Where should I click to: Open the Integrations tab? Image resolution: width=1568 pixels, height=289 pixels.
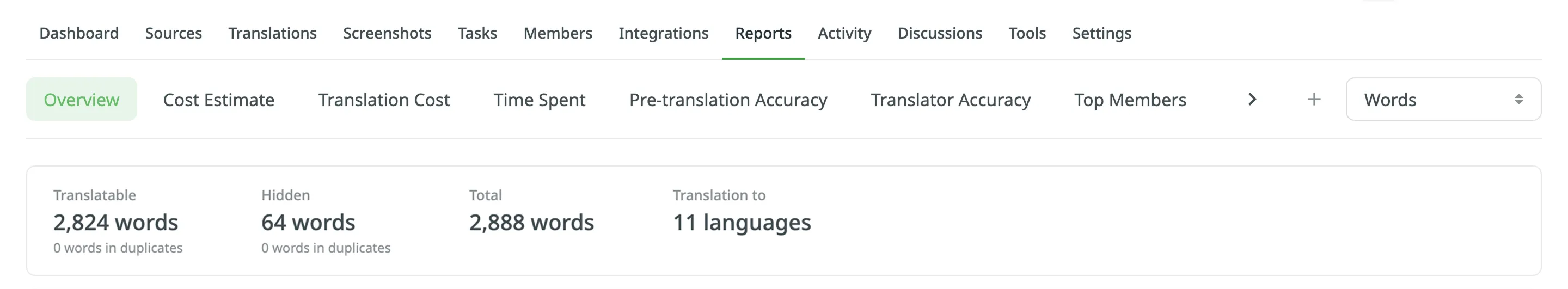click(664, 33)
